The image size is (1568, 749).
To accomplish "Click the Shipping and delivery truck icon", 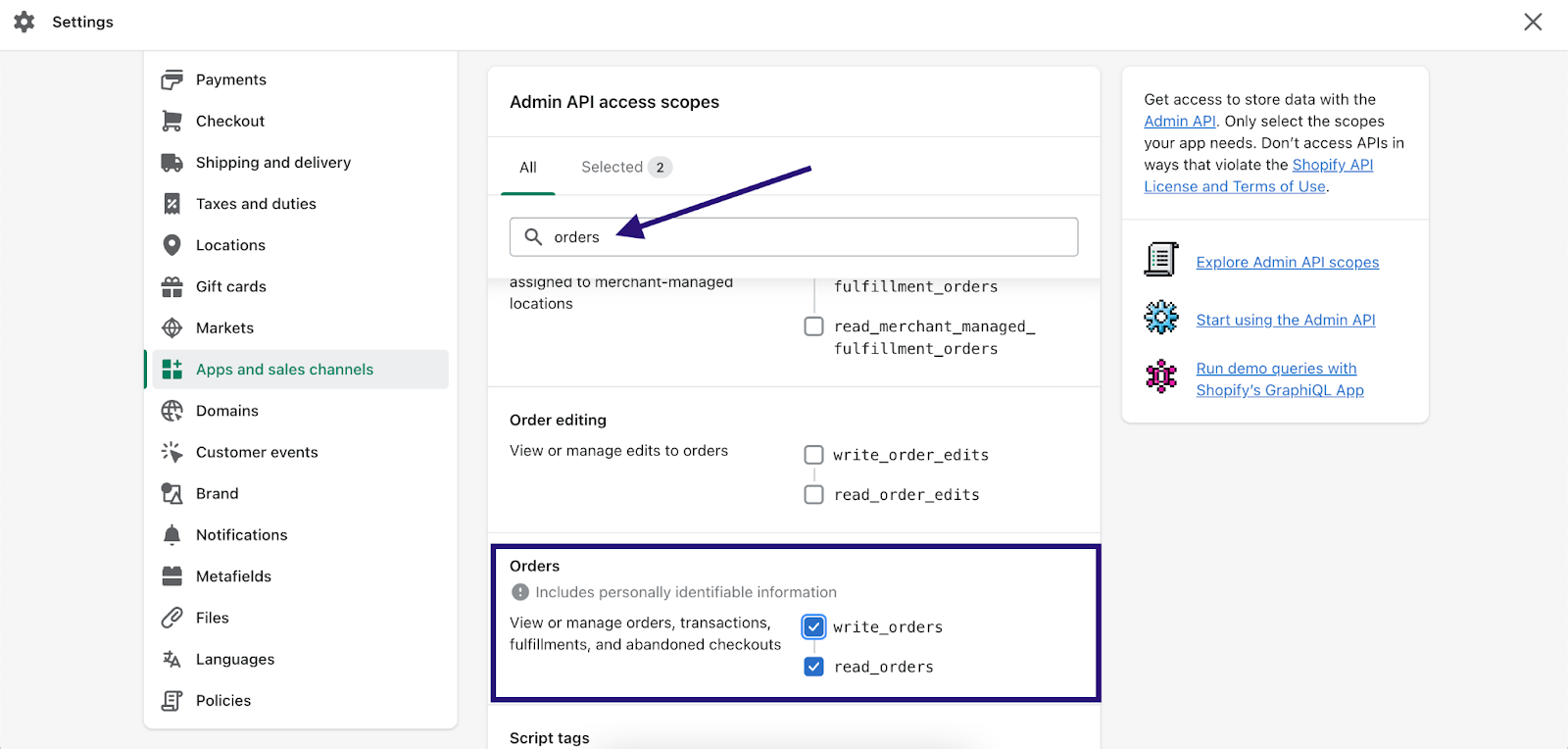I will 172,163.
